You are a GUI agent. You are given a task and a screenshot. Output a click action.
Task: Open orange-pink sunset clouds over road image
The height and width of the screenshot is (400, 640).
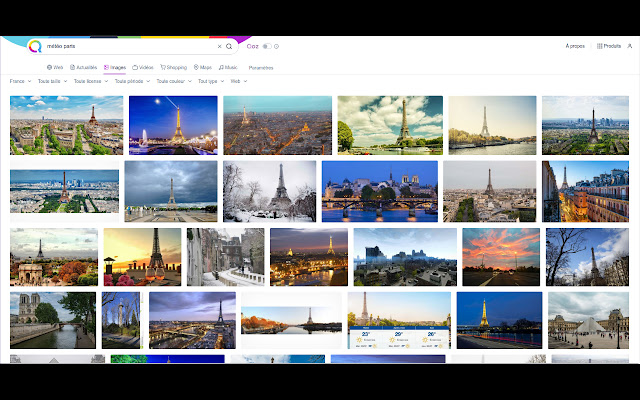point(501,257)
